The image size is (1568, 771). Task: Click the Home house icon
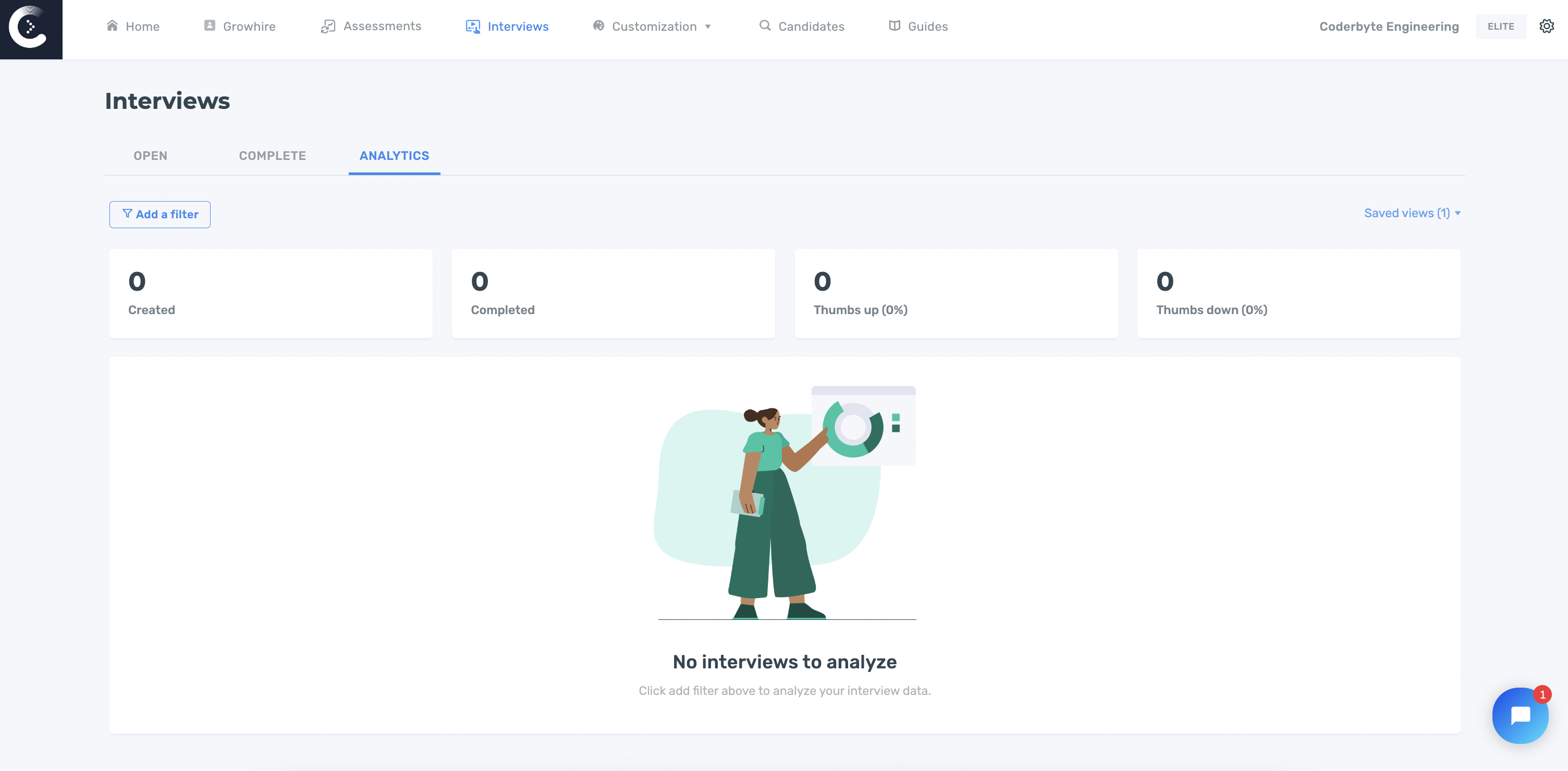click(112, 26)
